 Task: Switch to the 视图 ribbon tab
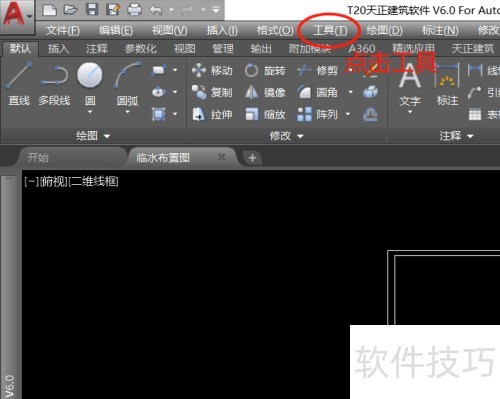(184, 49)
